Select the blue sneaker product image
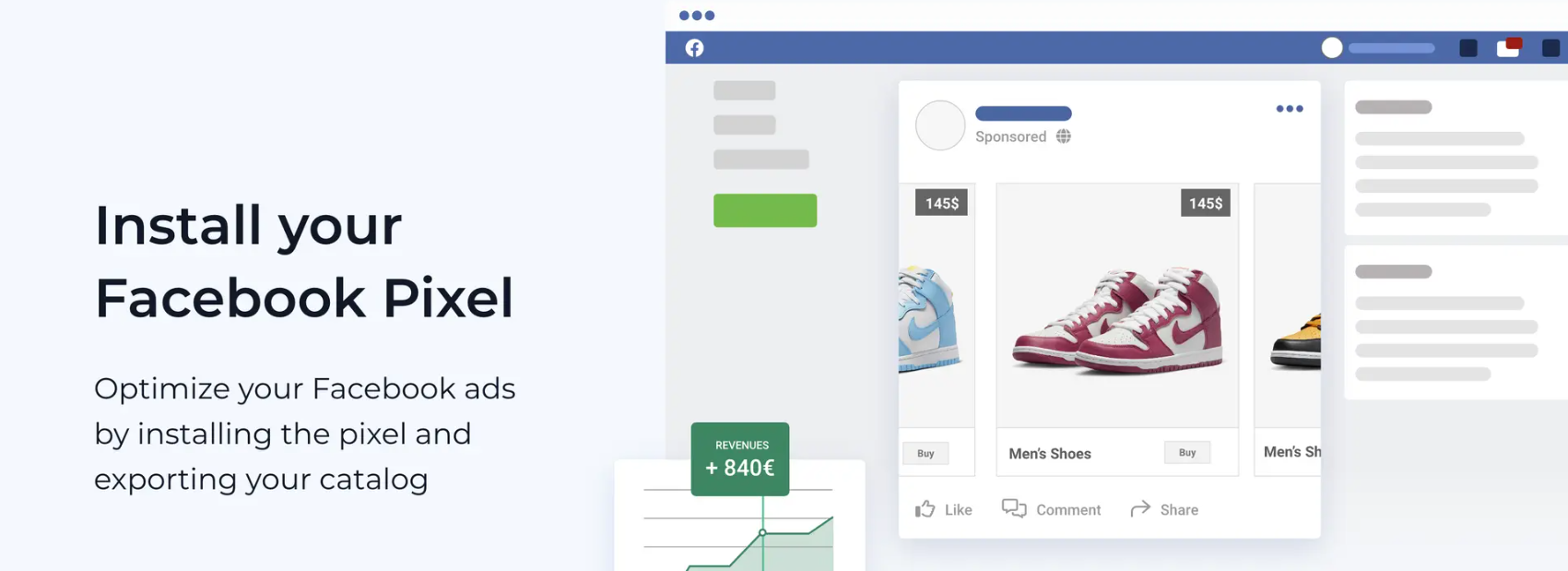Screen dimensions: 1568x571 pyautogui.click(x=928, y=318)
